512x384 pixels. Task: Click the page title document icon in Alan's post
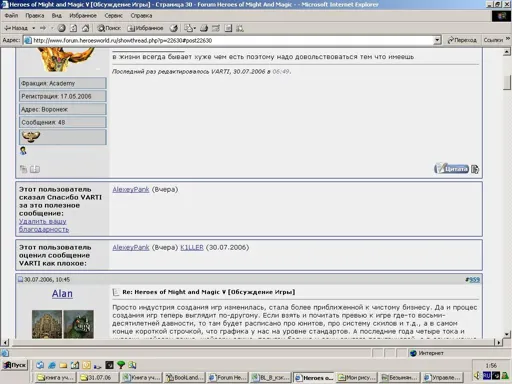point(116,292)
